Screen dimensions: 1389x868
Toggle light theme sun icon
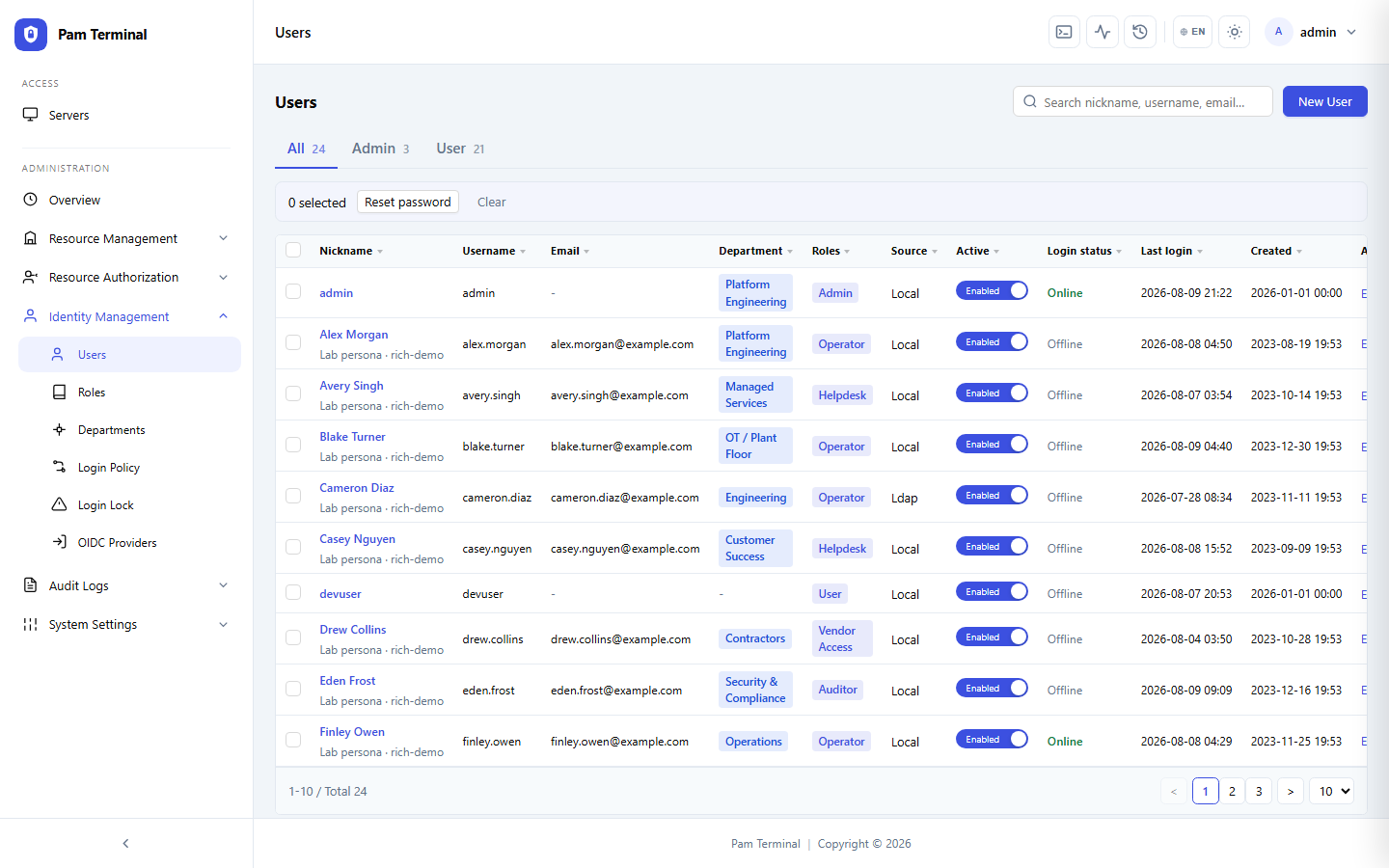click(x=1235, y=32)
